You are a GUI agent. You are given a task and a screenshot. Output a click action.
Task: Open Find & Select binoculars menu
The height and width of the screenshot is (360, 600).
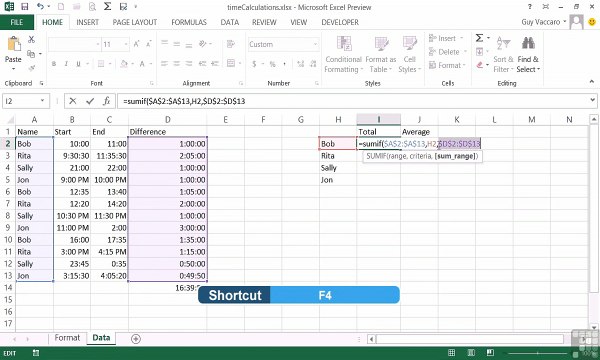pyautogui.click(x=528, y=54)
